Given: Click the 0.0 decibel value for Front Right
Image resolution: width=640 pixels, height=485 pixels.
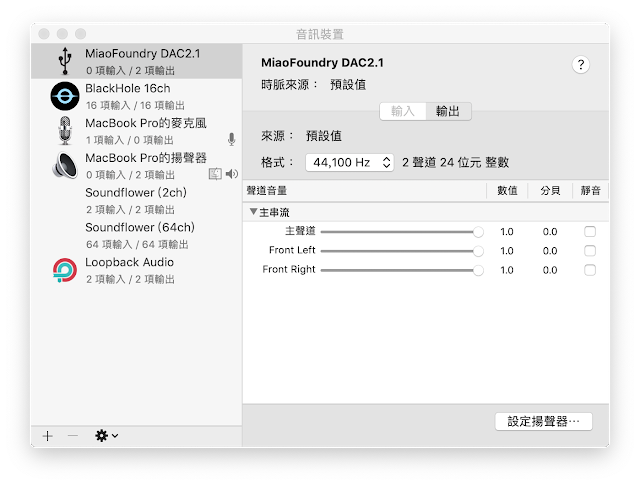Looking at the screenshot, I should pos(550,270).
